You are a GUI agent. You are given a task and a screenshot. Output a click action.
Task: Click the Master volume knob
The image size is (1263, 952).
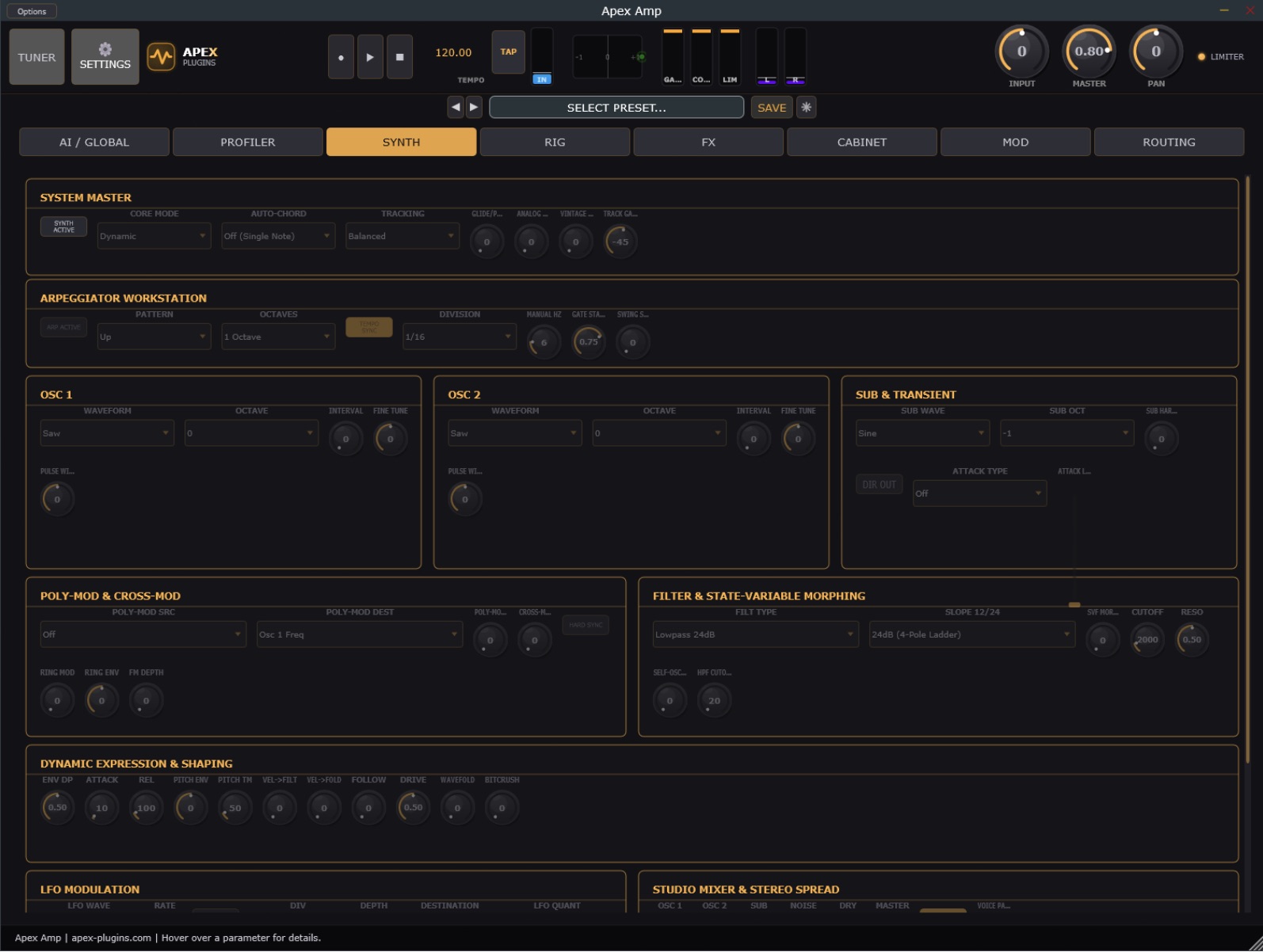pos(1089,51)
